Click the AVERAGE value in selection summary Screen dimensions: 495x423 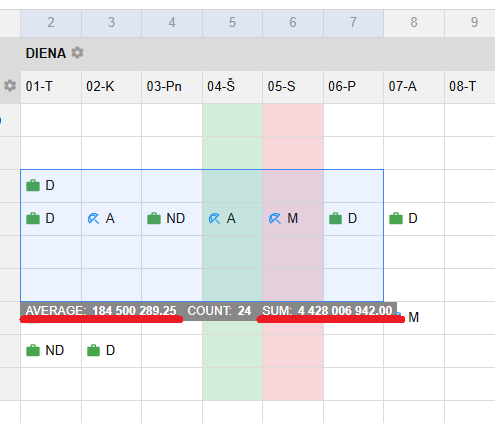click(x=134, y=311)
